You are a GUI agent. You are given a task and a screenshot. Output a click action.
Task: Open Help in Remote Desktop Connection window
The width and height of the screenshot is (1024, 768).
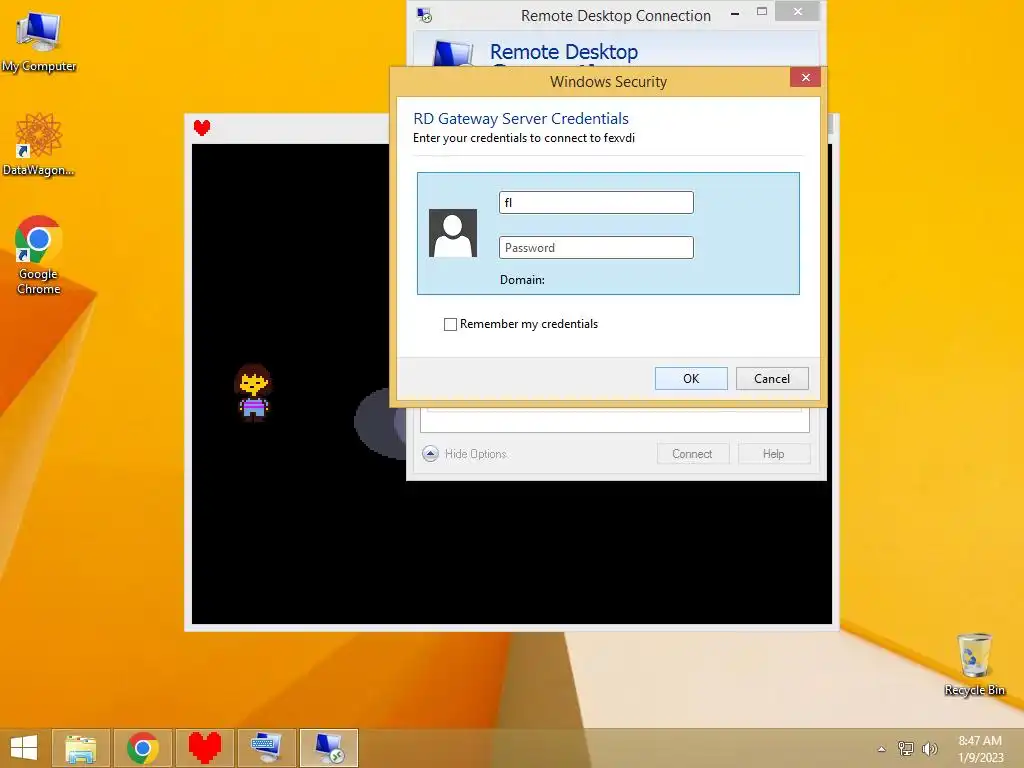tap(774, 454)
